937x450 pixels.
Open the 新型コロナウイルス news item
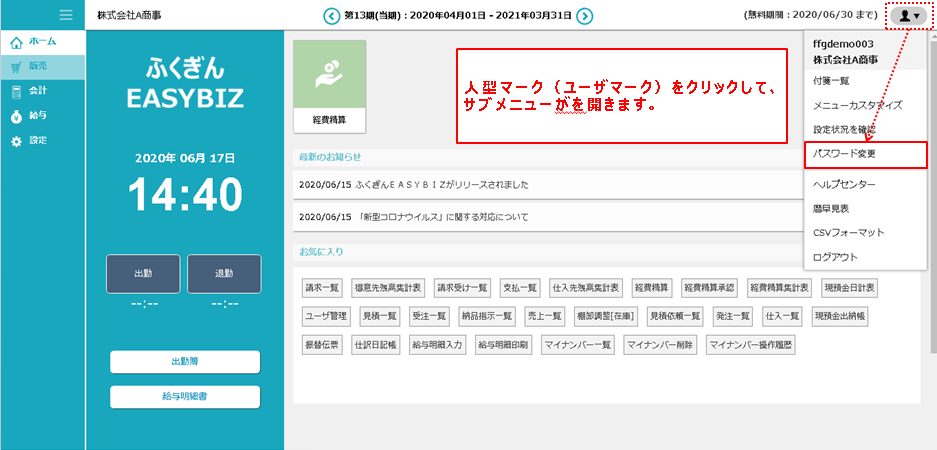pyautogui.click(x=548, y=217)
